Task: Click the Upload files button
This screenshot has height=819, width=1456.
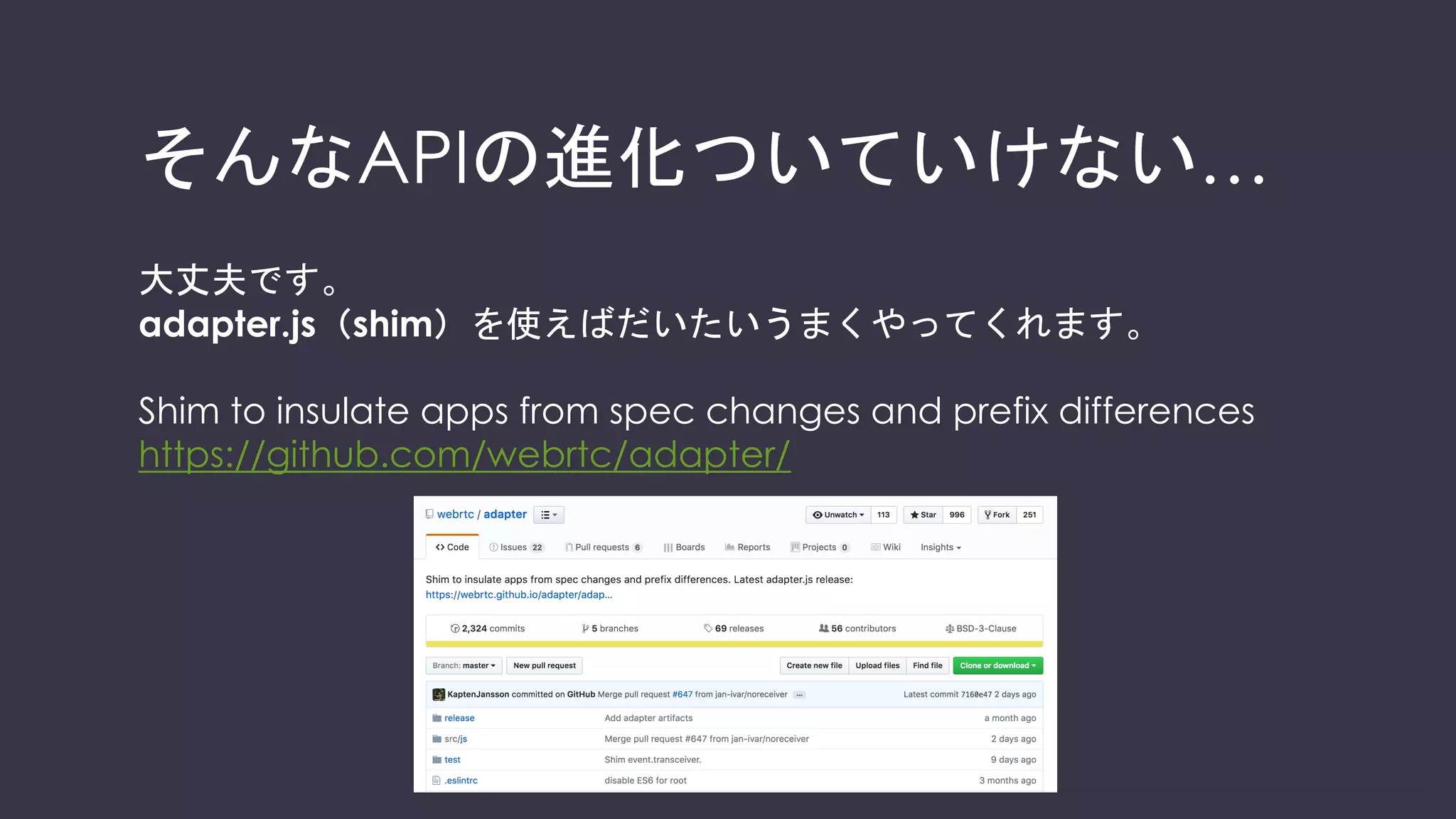Action: tap(877, 665)
